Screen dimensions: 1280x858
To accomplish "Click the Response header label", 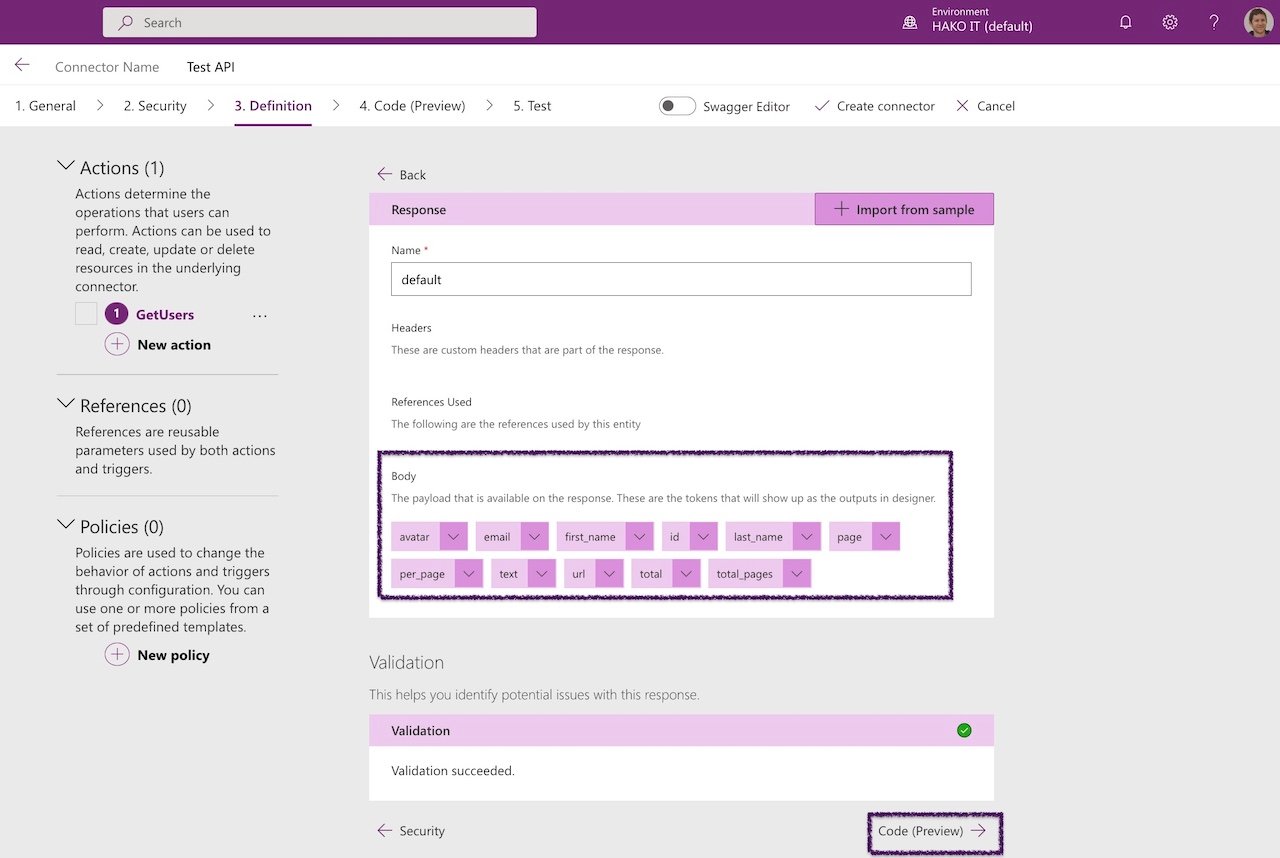I will 419,210.
